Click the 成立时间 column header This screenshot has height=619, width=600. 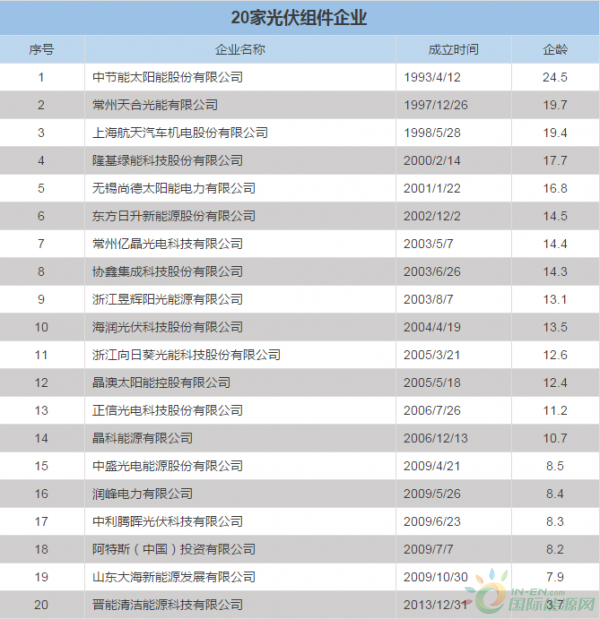pyautogui.click(x=453, y=49)
